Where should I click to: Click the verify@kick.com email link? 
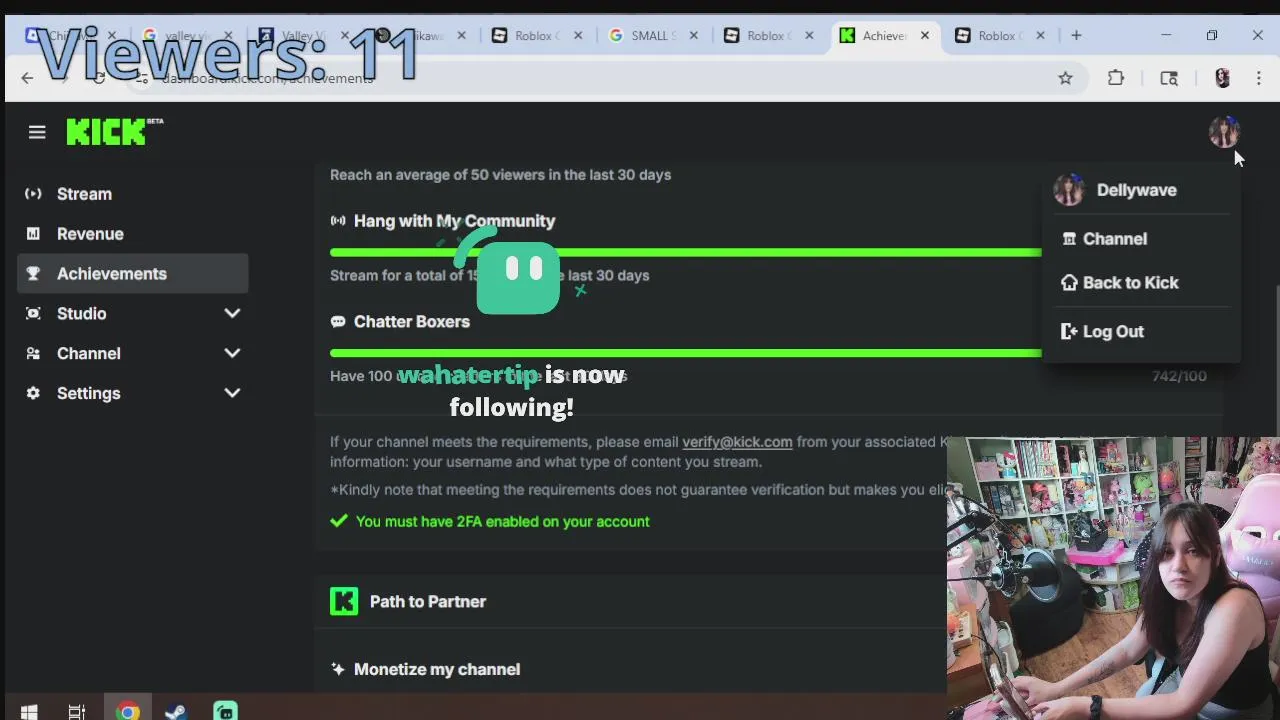coord(737,442)
